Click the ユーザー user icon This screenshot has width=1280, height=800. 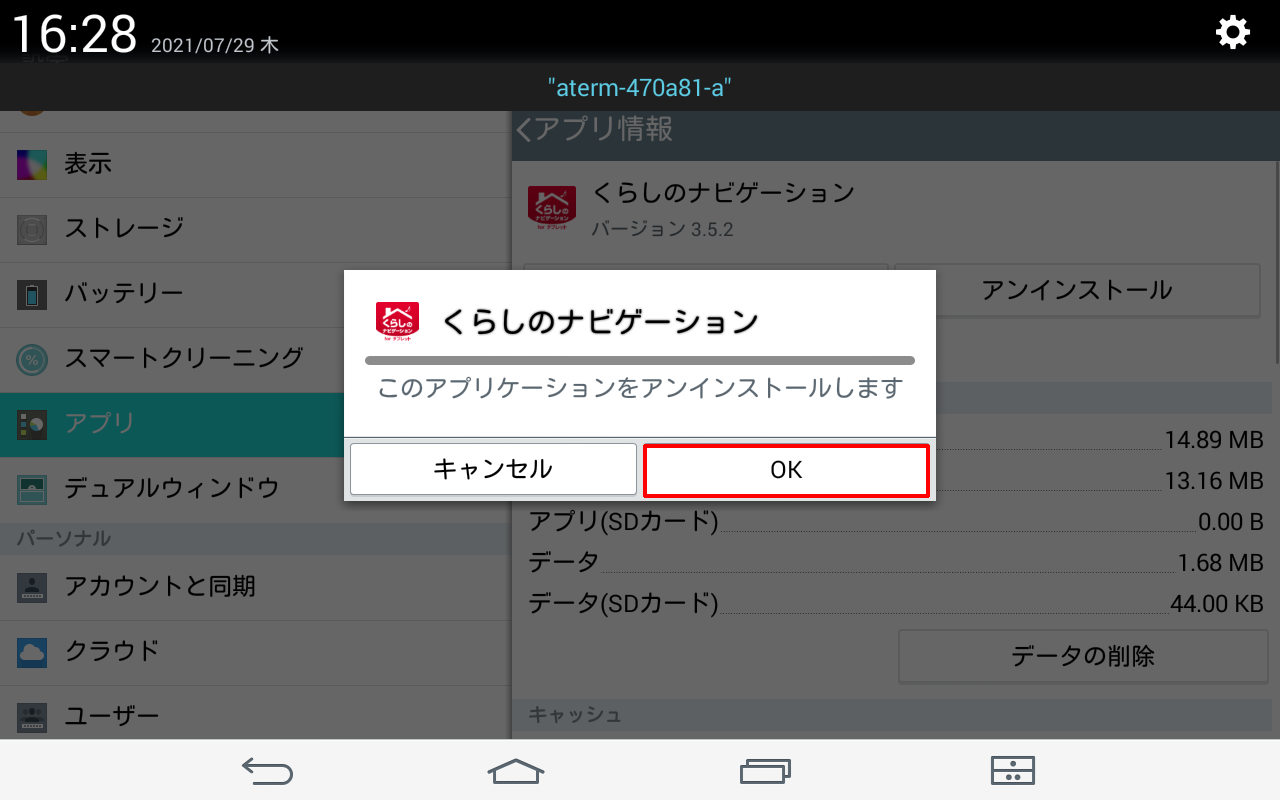32,718
